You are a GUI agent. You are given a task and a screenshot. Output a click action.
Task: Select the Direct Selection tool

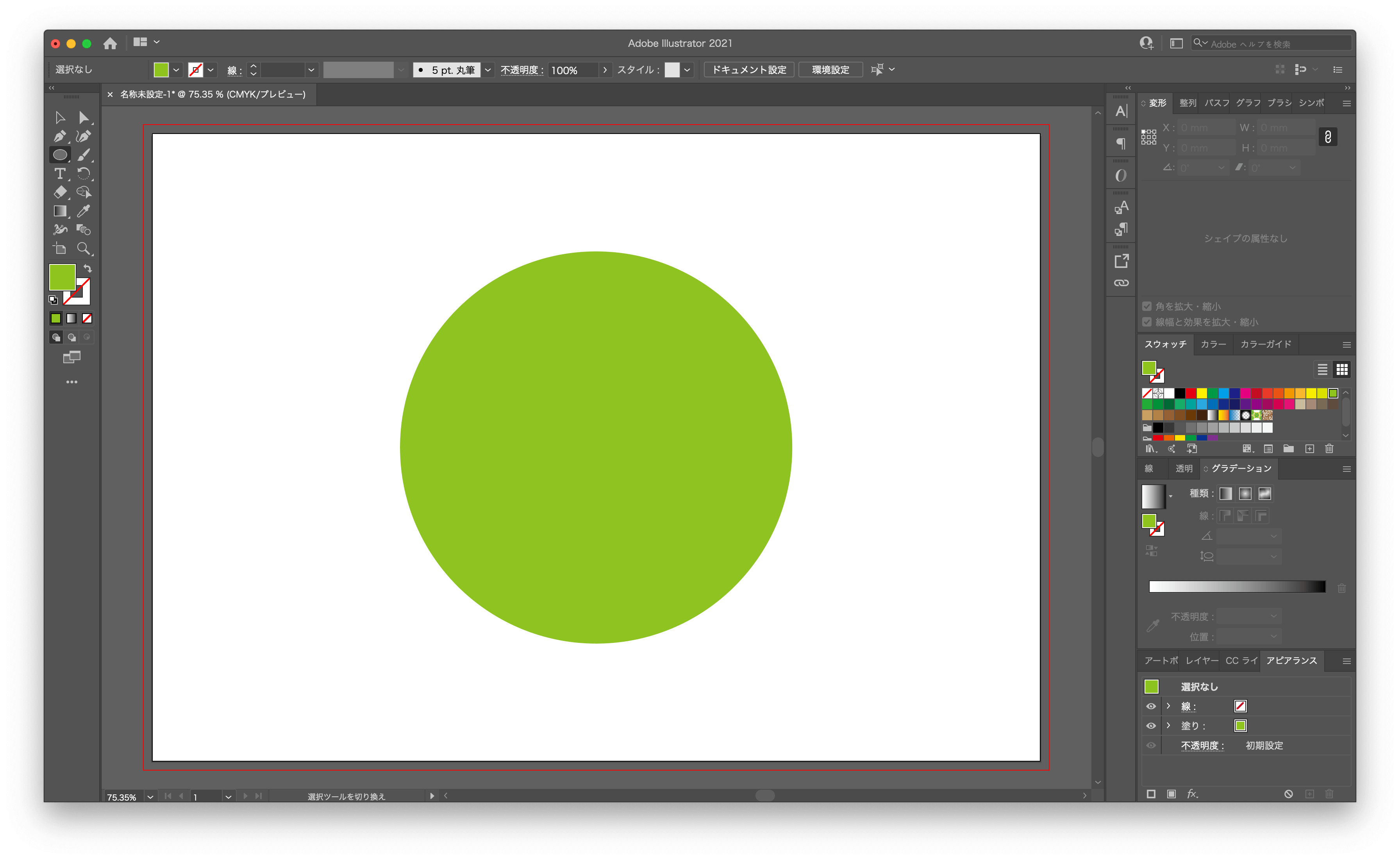pyautogui.click(x=84, y=118)
